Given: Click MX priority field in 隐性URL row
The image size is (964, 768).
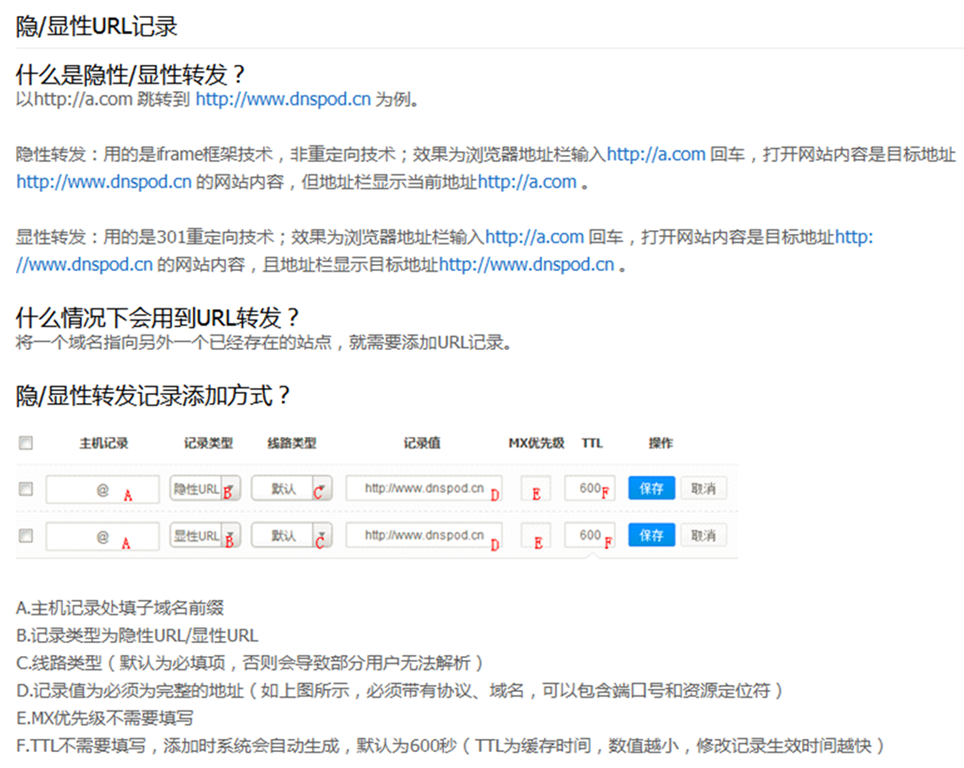Looking at the screenshot, I should pos(535,489).
